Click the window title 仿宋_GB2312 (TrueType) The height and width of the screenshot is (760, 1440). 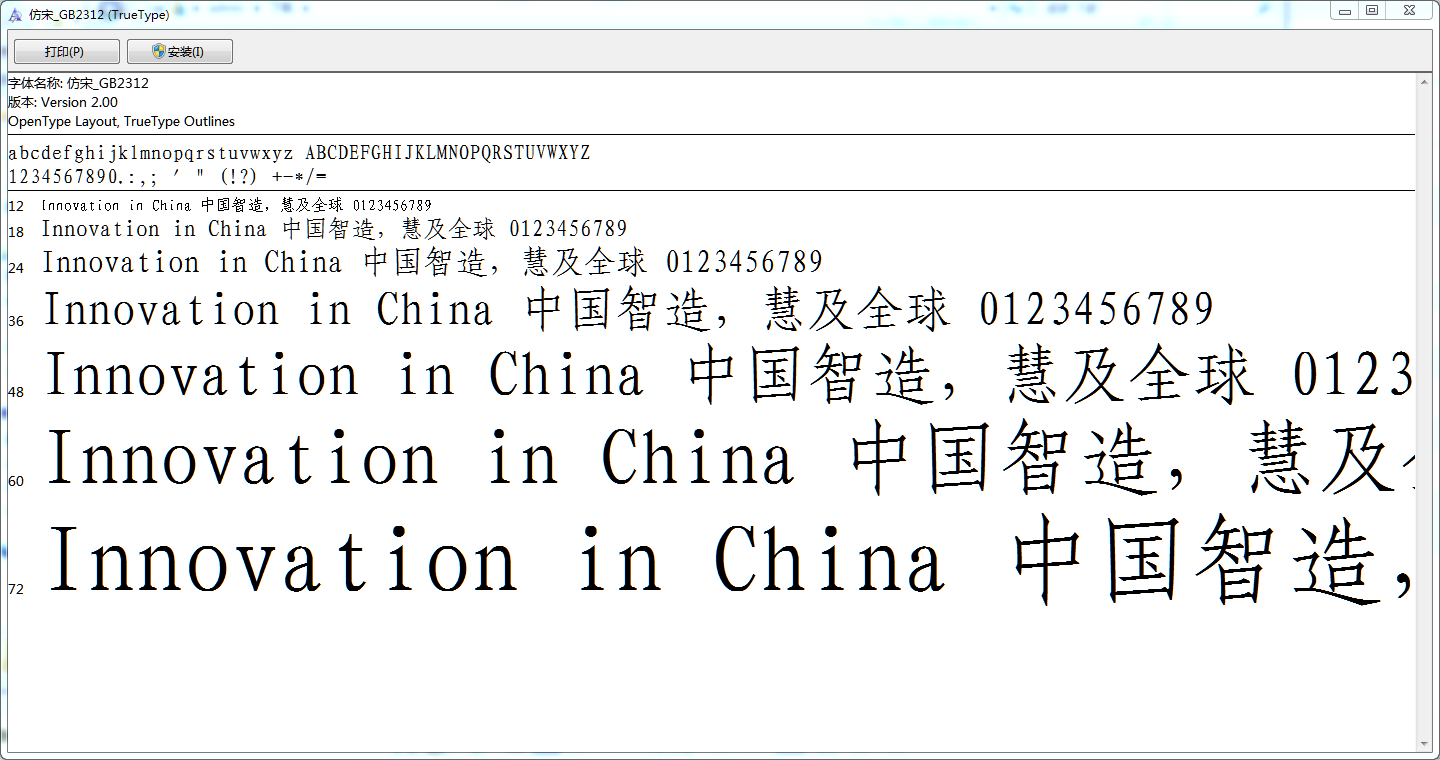point(99,15)
